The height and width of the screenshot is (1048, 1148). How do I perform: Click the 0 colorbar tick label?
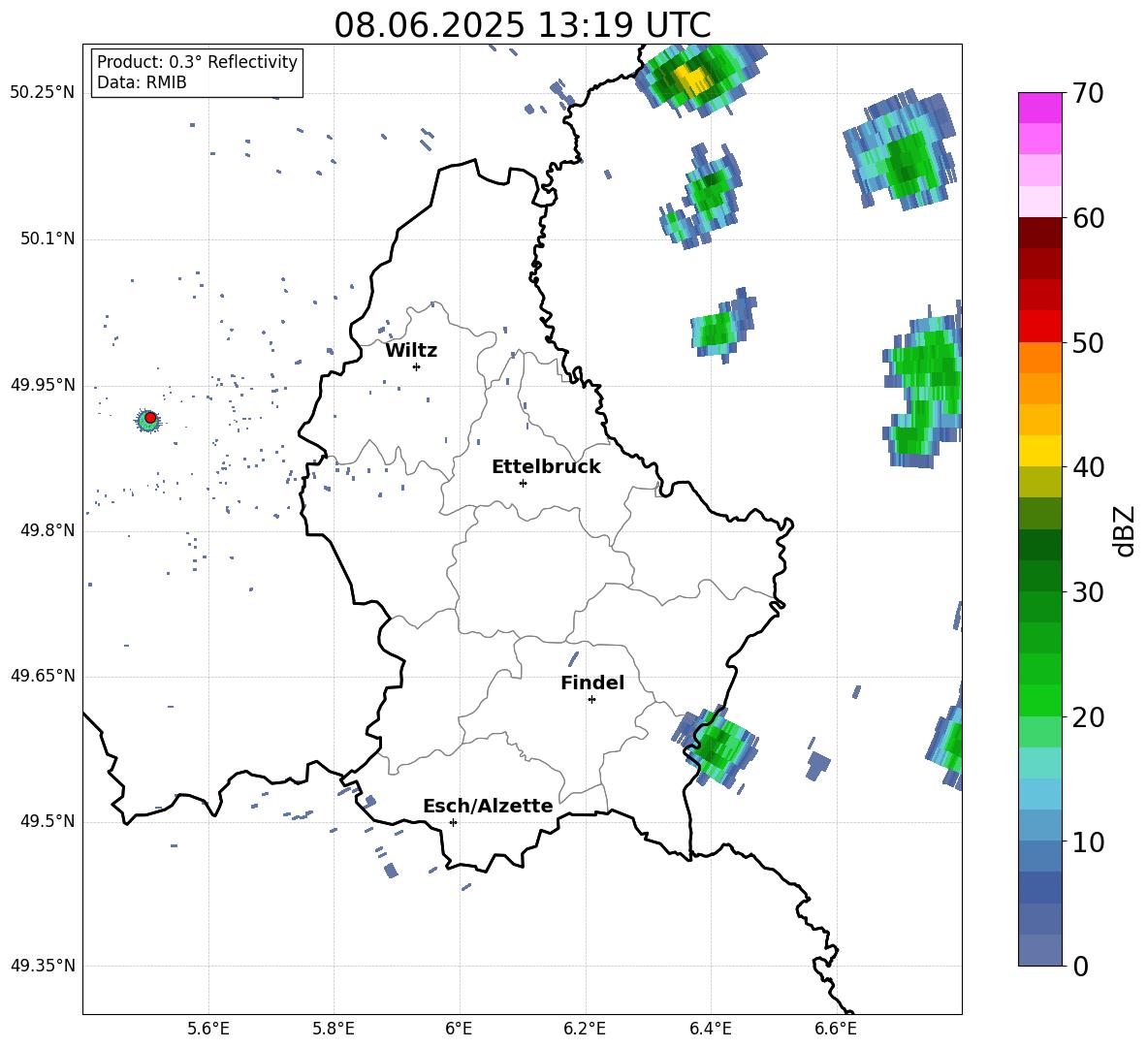1080,966
